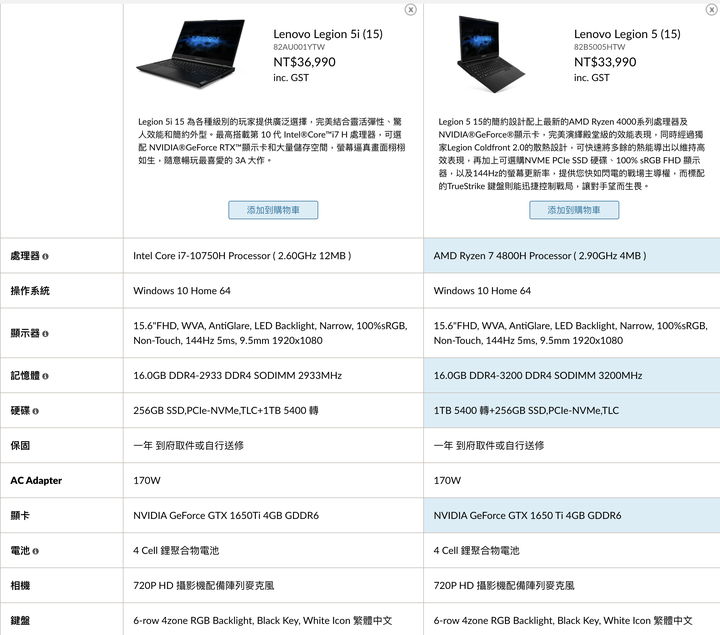Image resolution: width=720 pixels, height=635 pixels.
Task: Click 16.0GB DDR4-3200 memory cell
Action: (x=572, y=376)
